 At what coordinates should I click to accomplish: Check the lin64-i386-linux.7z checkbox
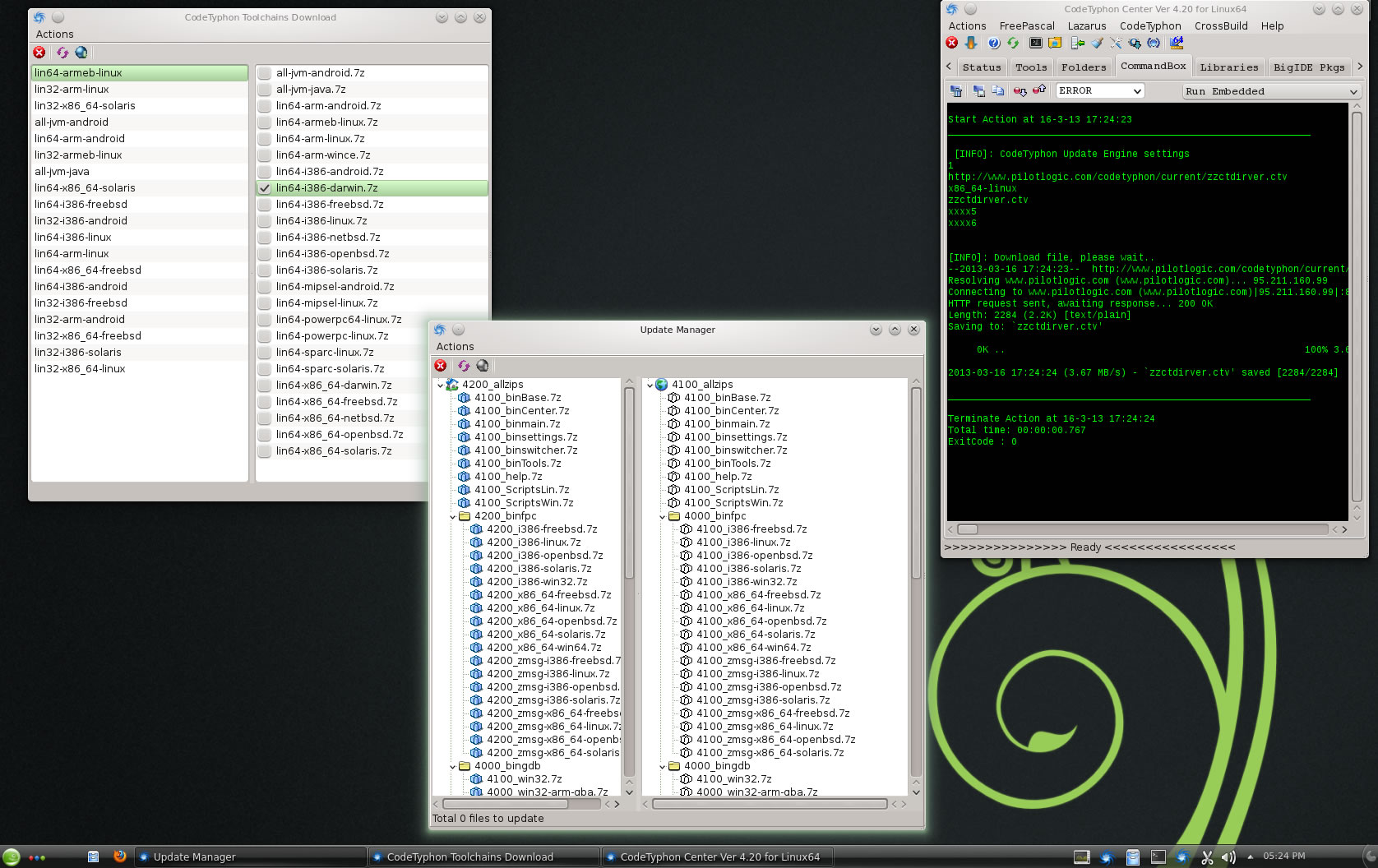tap(265, 221)
